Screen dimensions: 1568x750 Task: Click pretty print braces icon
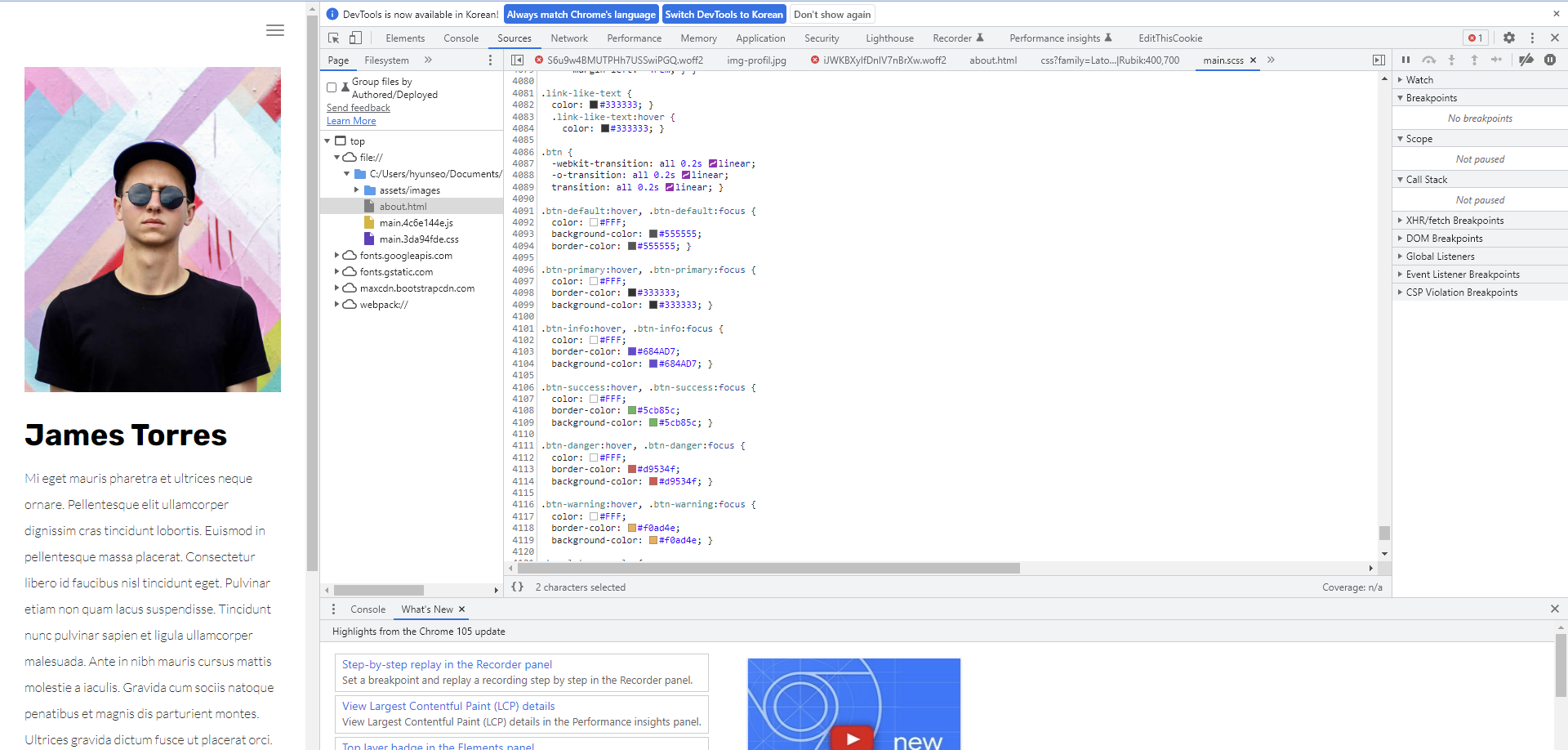(x=517, y=587)
